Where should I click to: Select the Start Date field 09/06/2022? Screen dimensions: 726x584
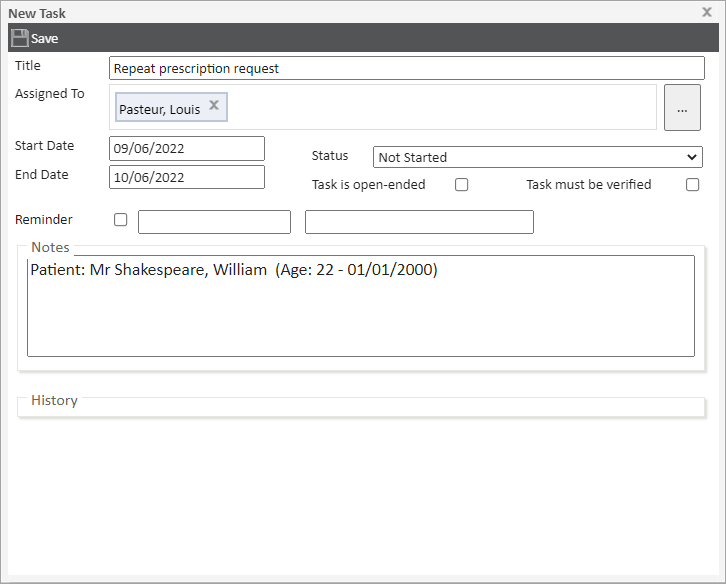186,148
